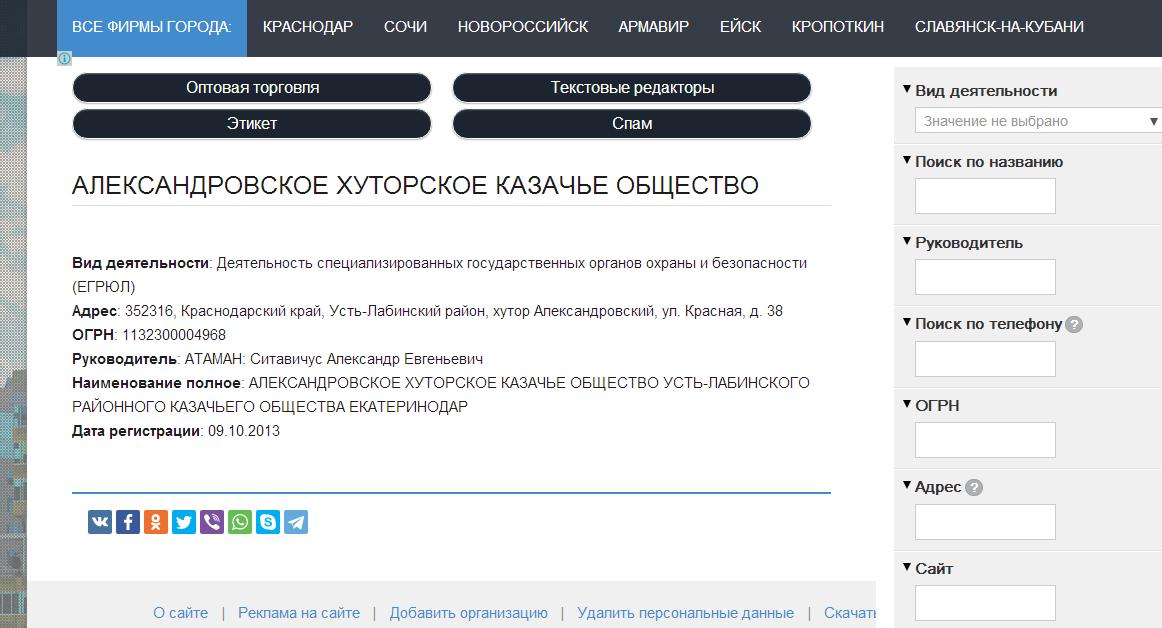Share the page on VK
The width and height of the screenshot is (1162, 628).
coord(100,522)
